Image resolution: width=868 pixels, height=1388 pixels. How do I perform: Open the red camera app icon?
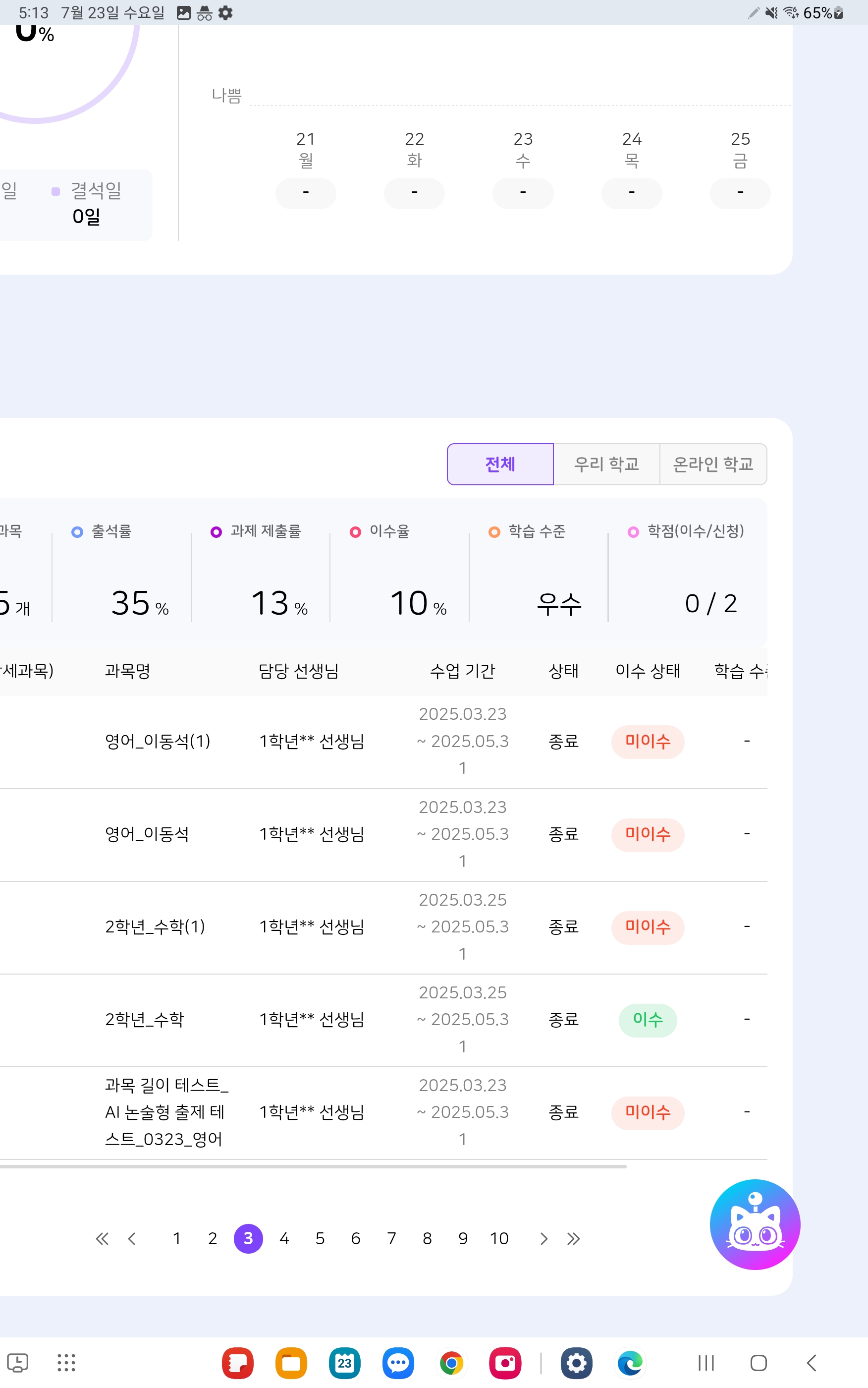[x=505, y=1362]
